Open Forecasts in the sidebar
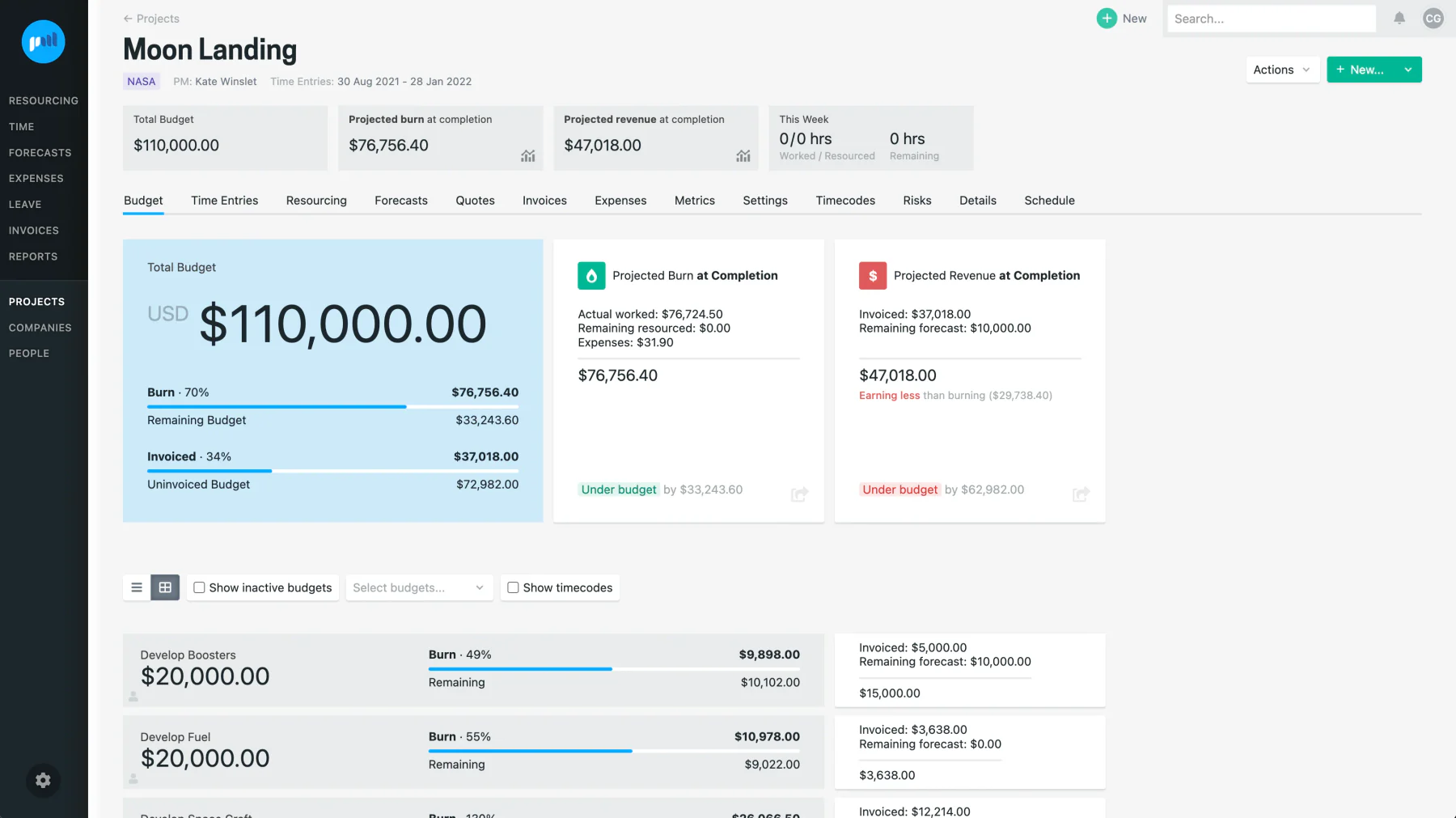 (40, 152)
